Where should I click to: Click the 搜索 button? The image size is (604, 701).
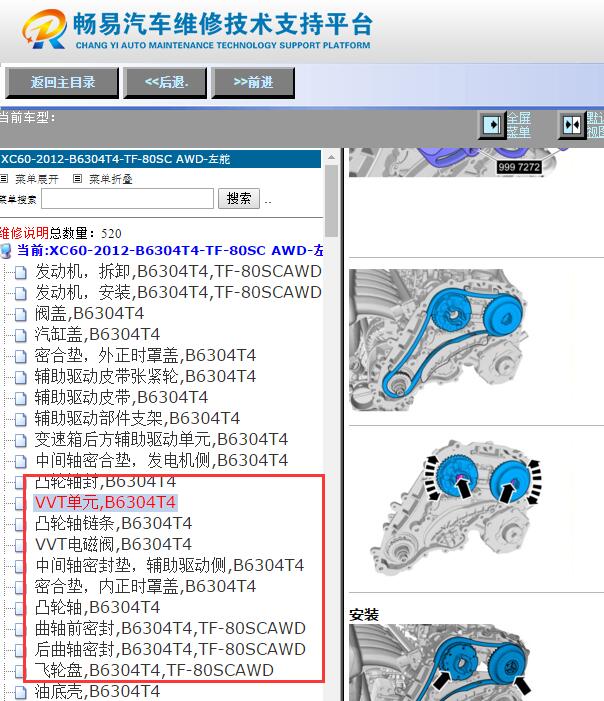pos(239,198)
